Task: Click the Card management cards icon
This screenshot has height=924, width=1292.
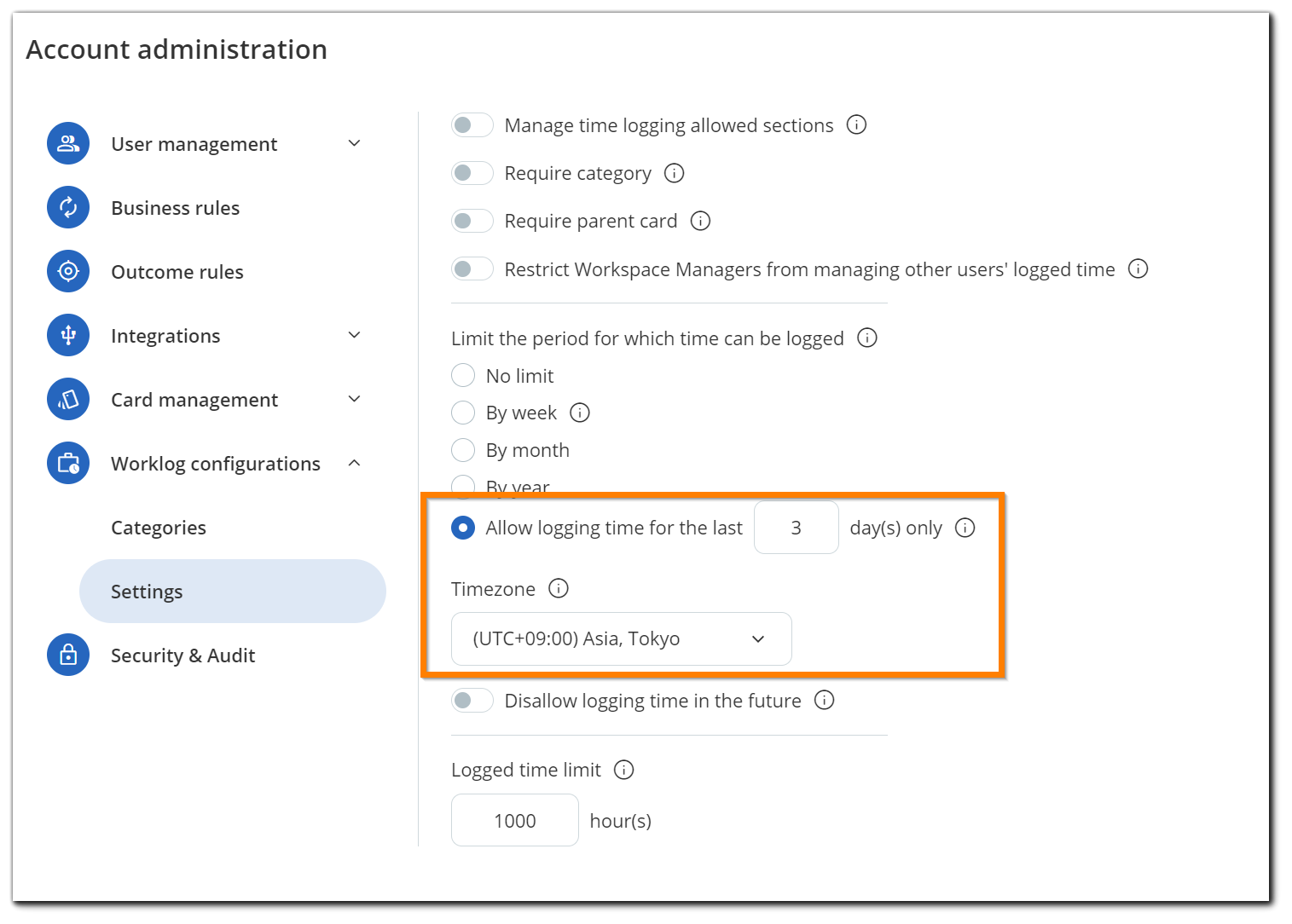Action: (68, 399)
